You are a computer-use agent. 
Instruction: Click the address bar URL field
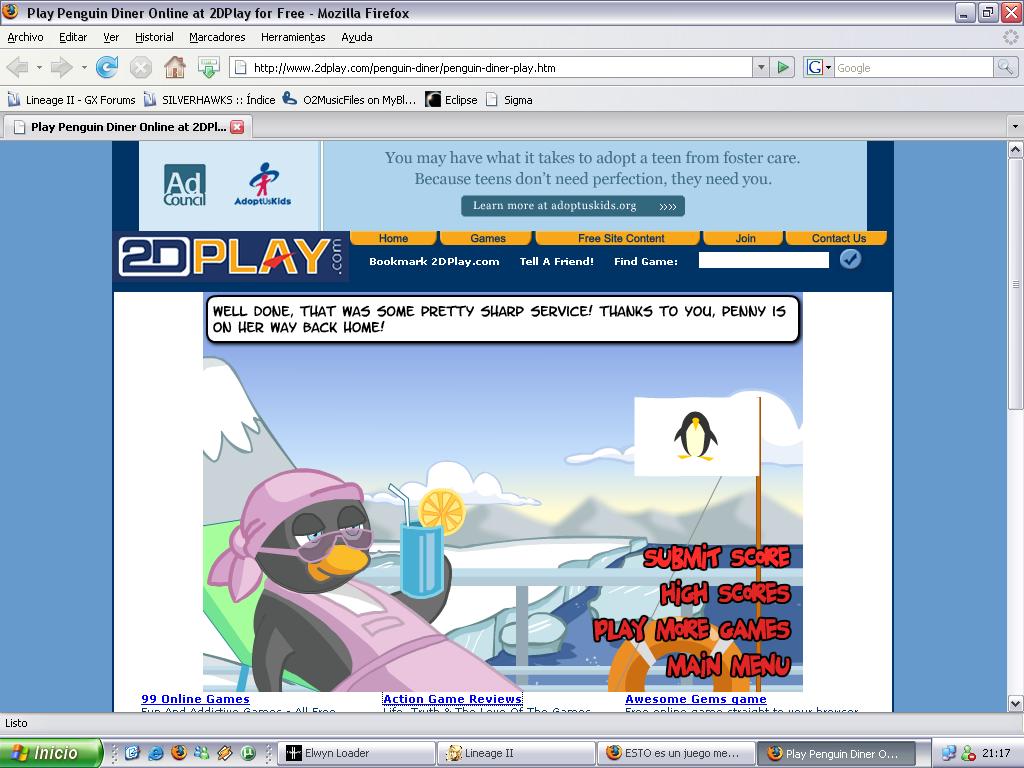493,67
